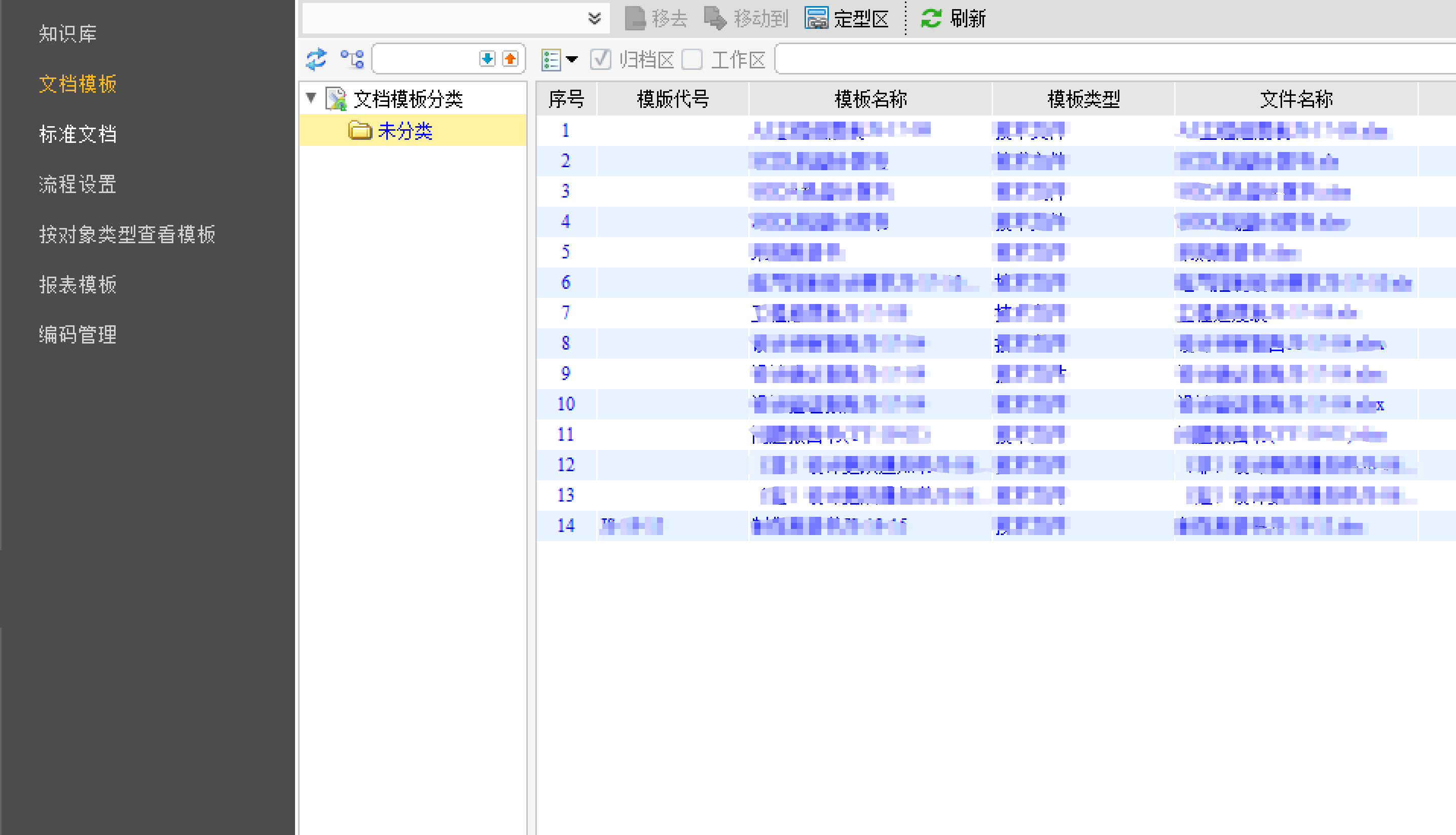Click the 移动到 move-to icon
1456x835 pixels.
(x=715, y=18)
